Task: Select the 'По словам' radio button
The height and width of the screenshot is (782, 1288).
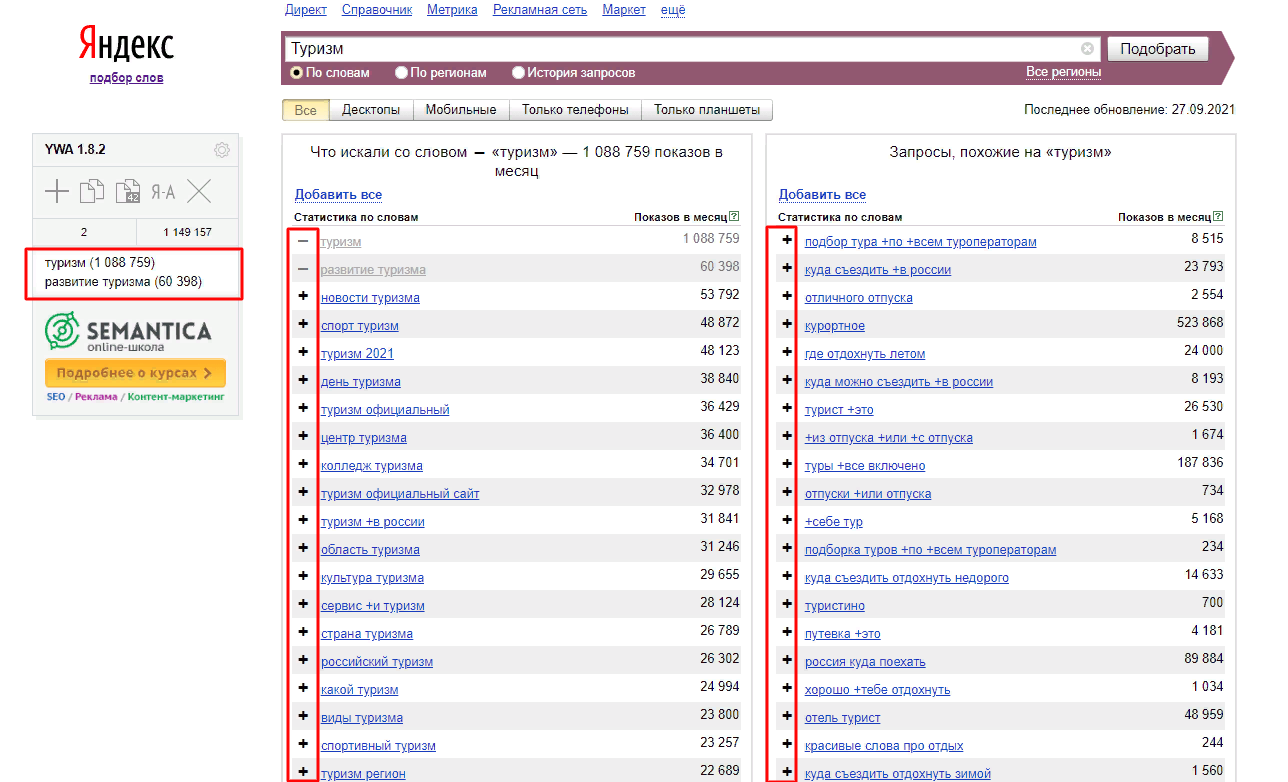Action: (x=297, y=72)
